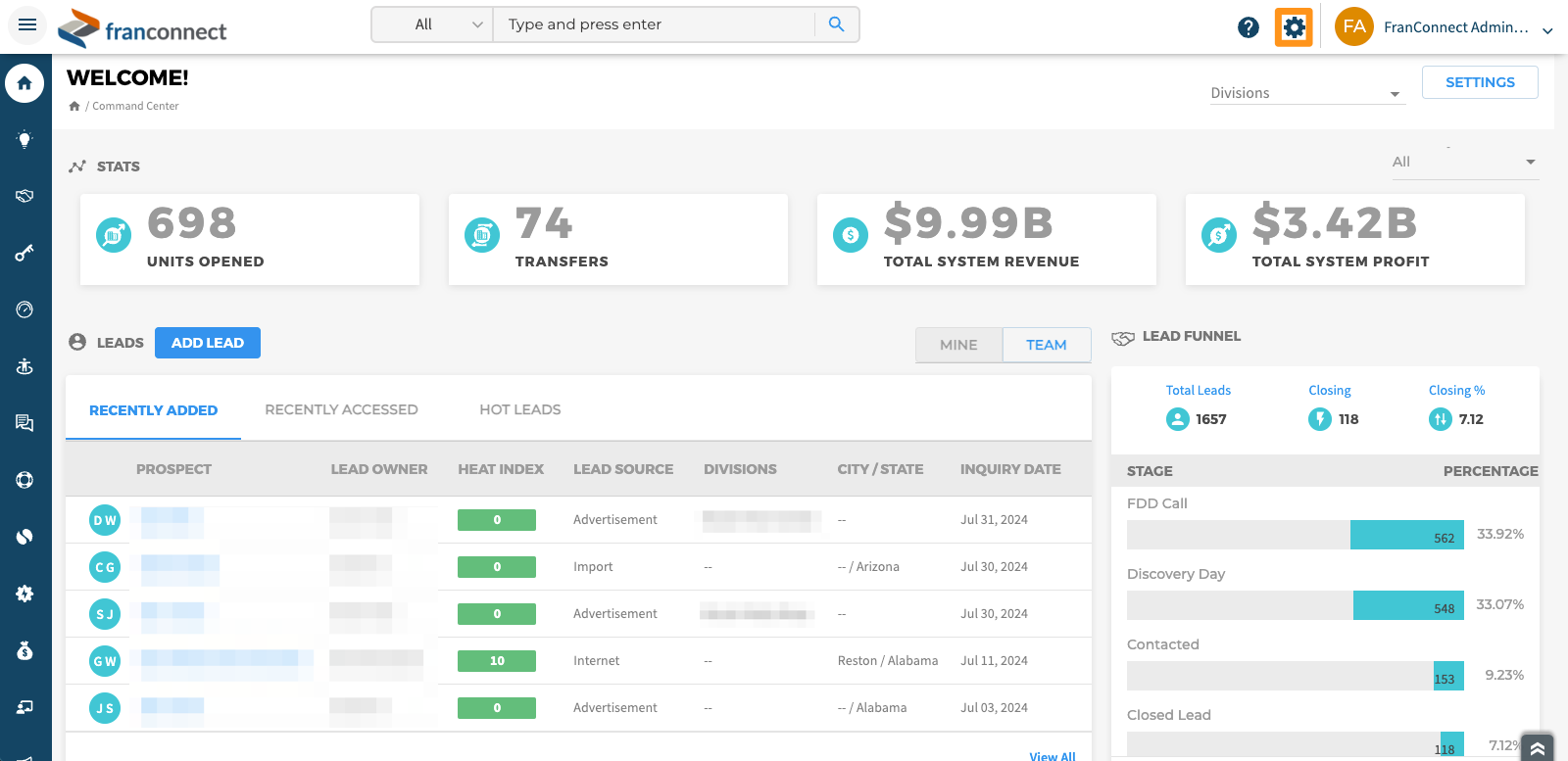Click the breadcrumb home icon

(74, 106)
